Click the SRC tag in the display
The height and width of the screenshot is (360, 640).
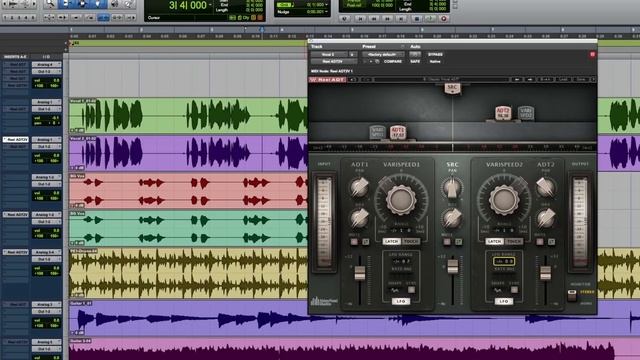[x=452, y=88]
